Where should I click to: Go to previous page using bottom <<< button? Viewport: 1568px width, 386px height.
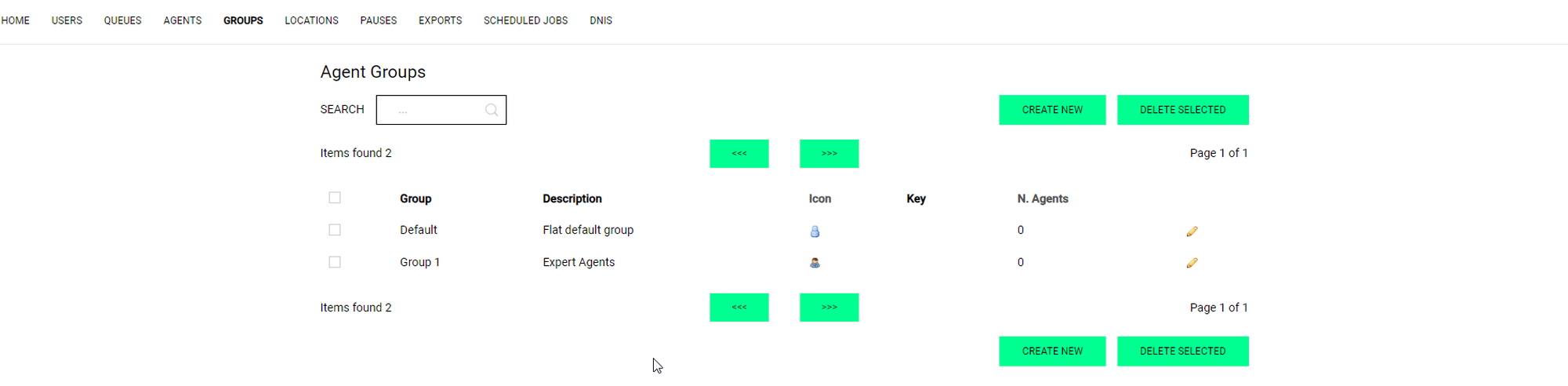[x=739, y=308]
